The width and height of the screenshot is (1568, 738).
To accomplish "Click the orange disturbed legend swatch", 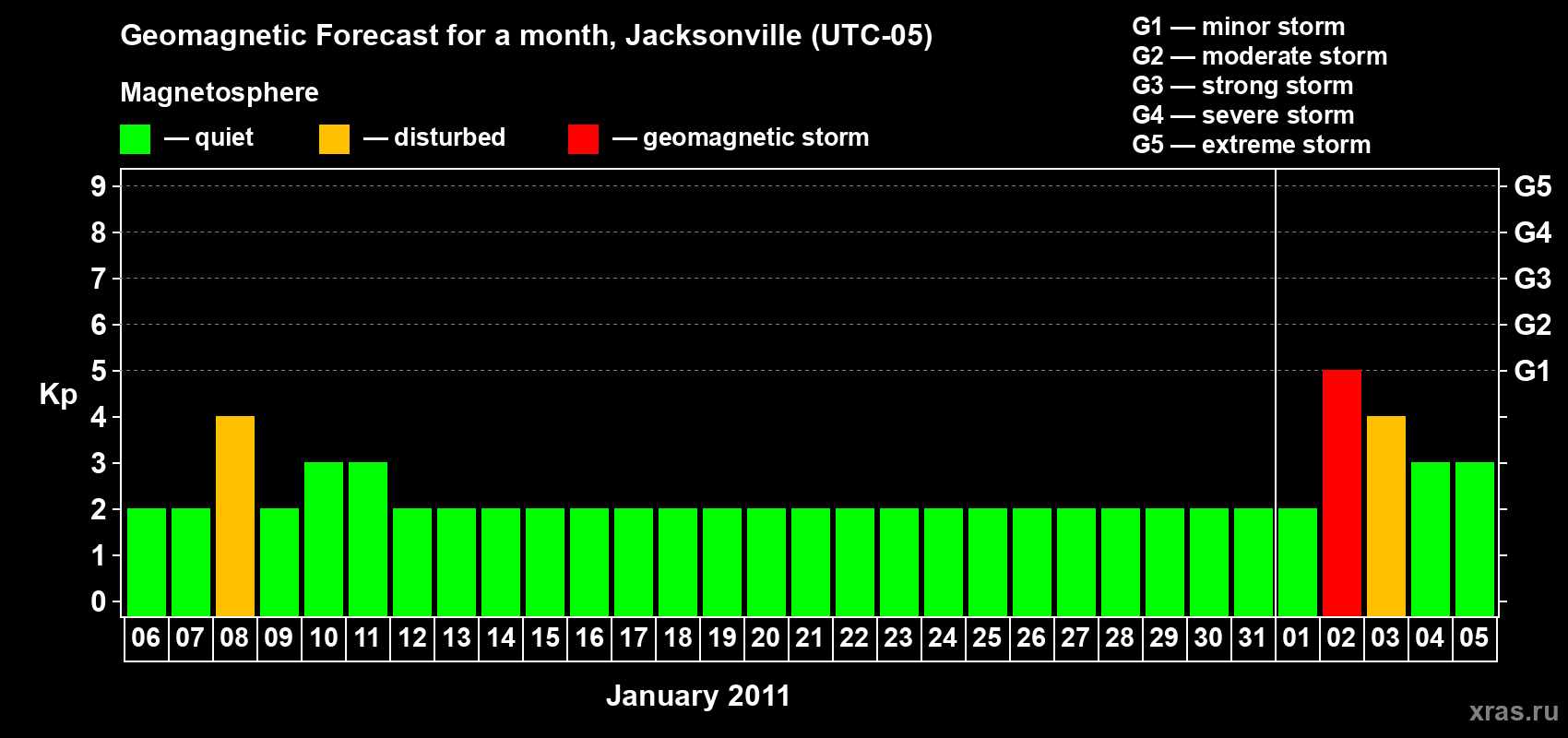I will (334, 139).
